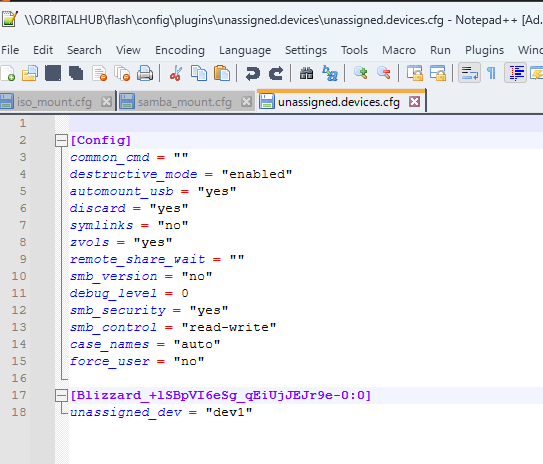This screenshot has height=464, width=543.
Task: Open the Run menu
Action: click(440, 50)
